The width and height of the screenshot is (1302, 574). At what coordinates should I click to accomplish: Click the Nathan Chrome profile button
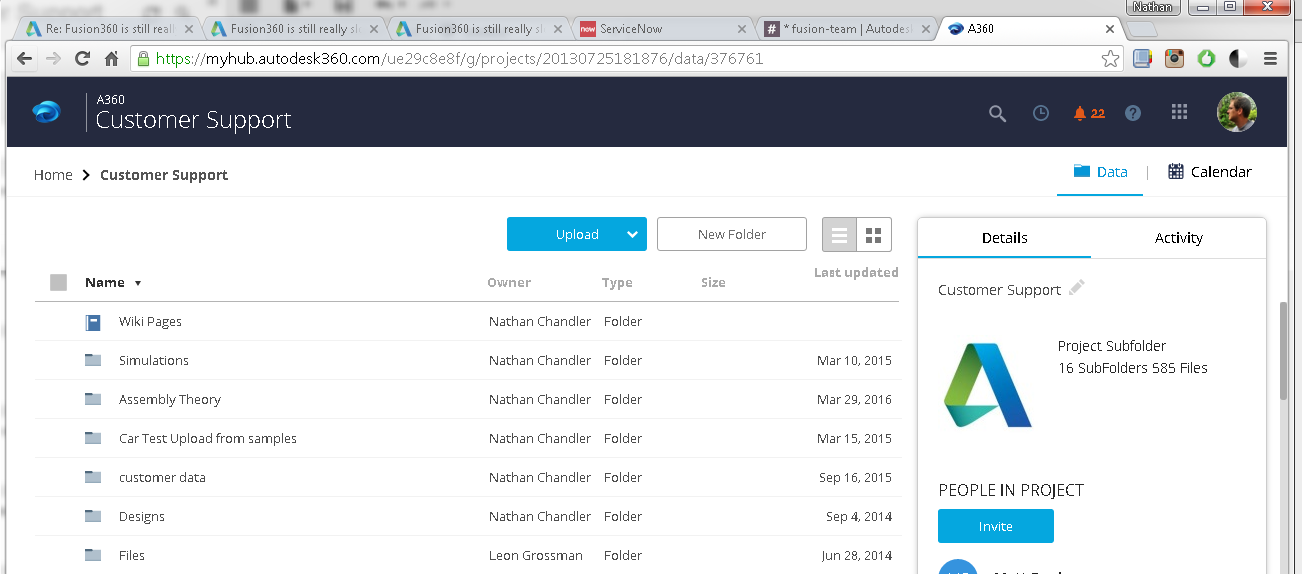point(1153,7)
